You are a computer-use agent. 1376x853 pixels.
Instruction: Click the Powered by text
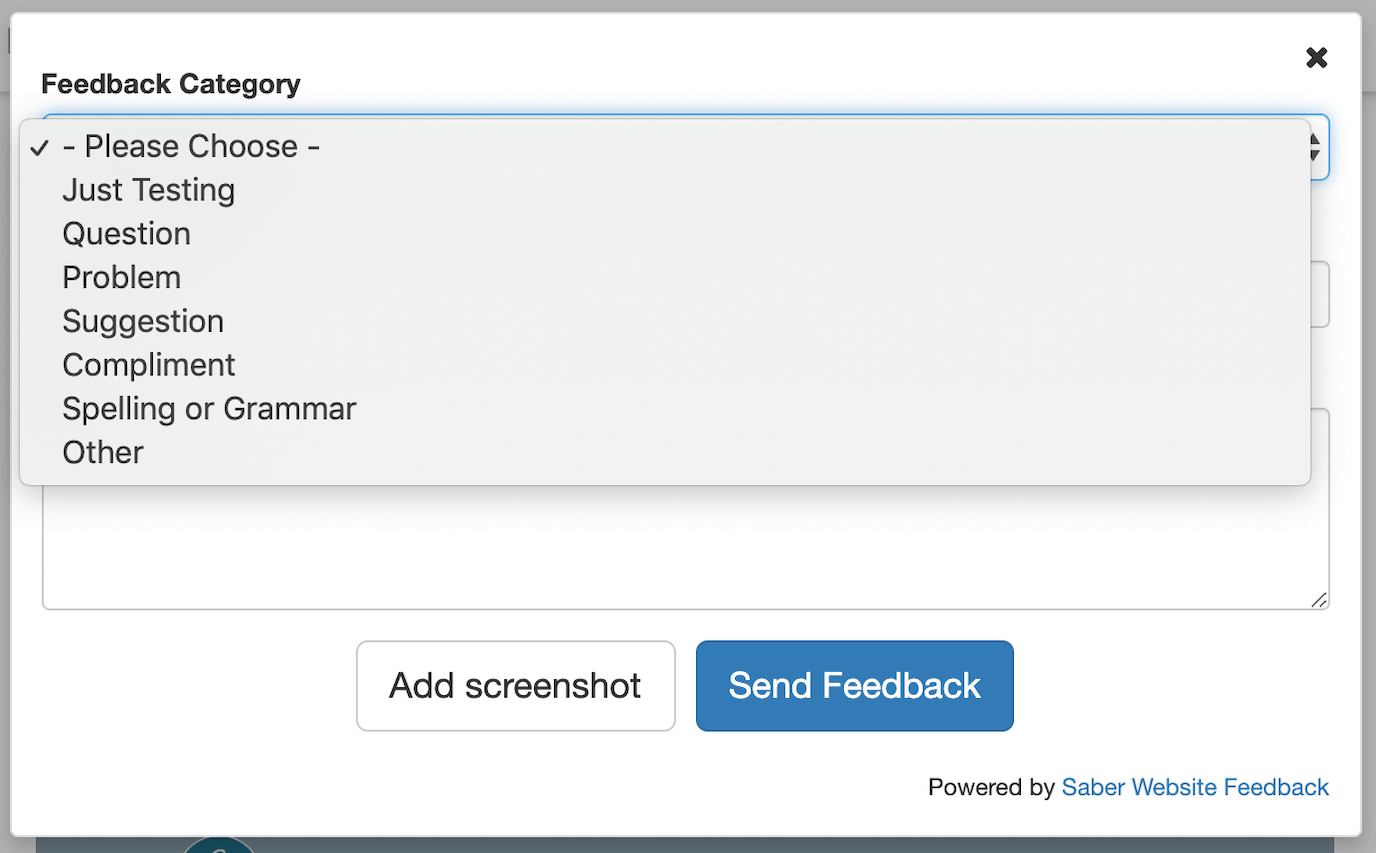tap(993, 787)
